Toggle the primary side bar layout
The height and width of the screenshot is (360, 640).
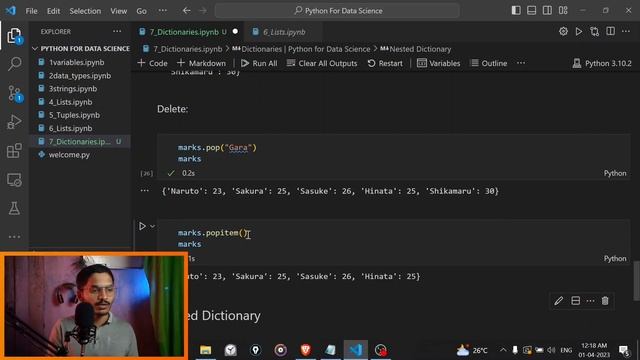[516, 11]
